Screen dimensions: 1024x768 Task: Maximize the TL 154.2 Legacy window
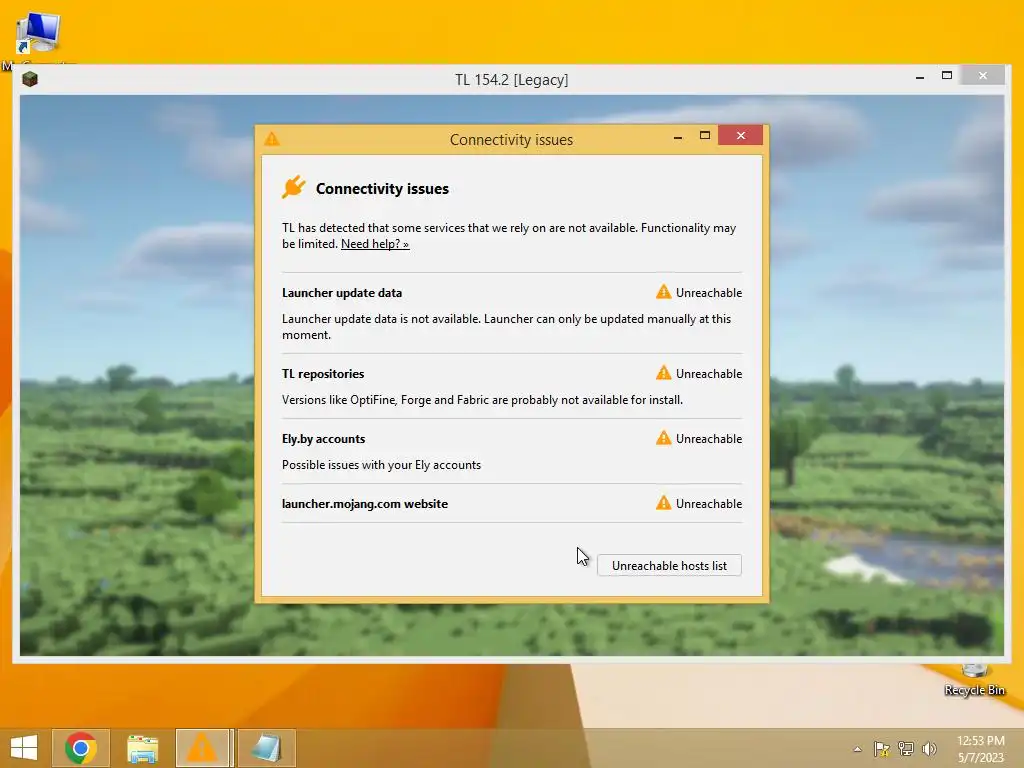(947, 76)
